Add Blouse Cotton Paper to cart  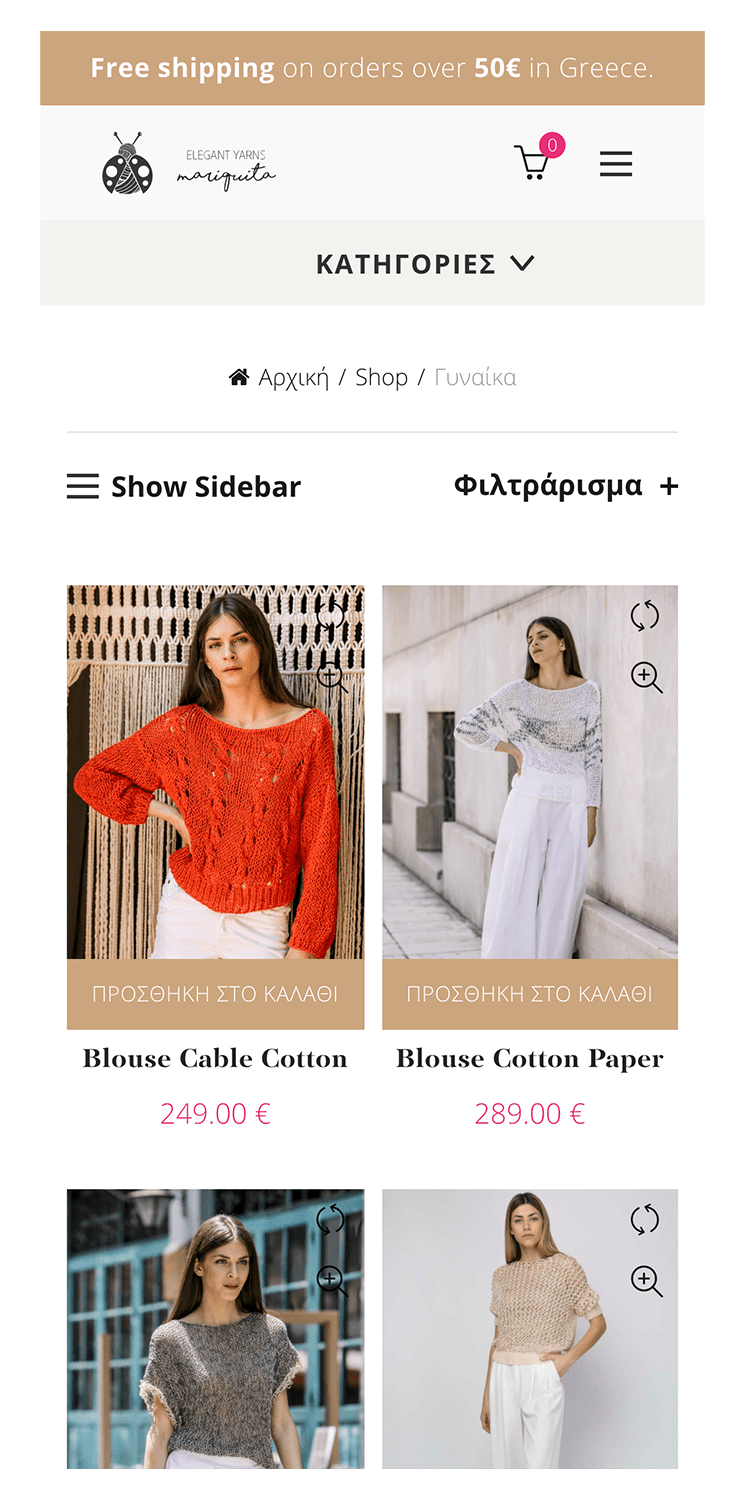tap(530, 994)
